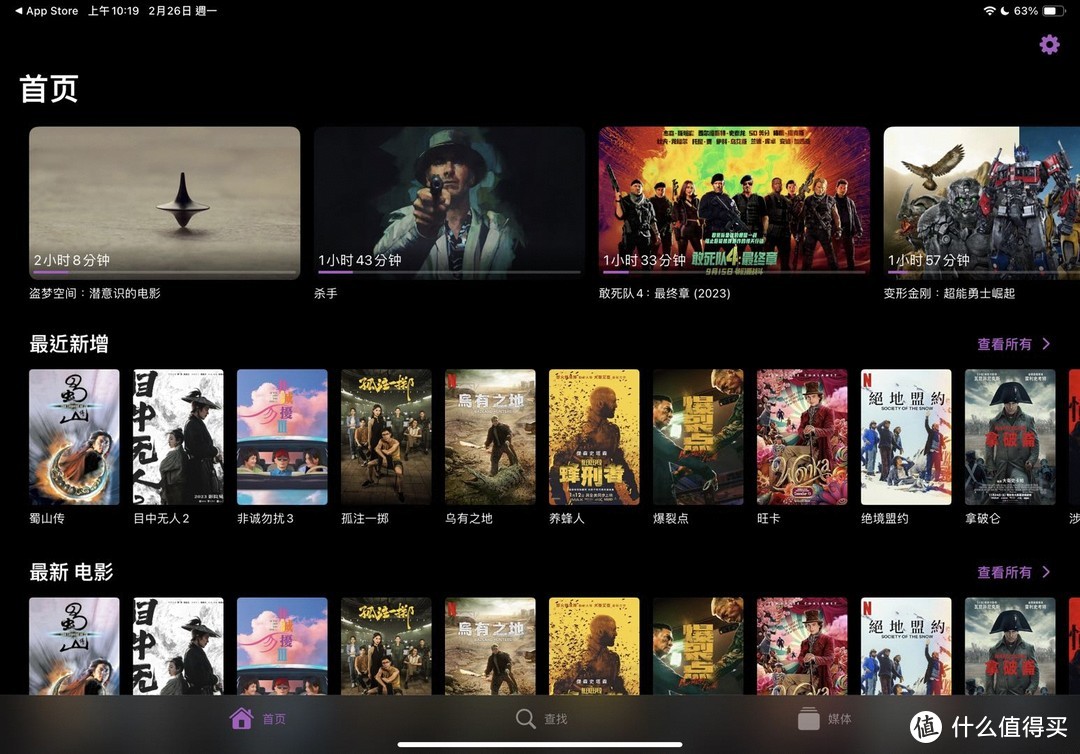Click the 最近新增 section heading
Image resolution: width=1080 pixels, height=754 pixels.
point(69,344)
